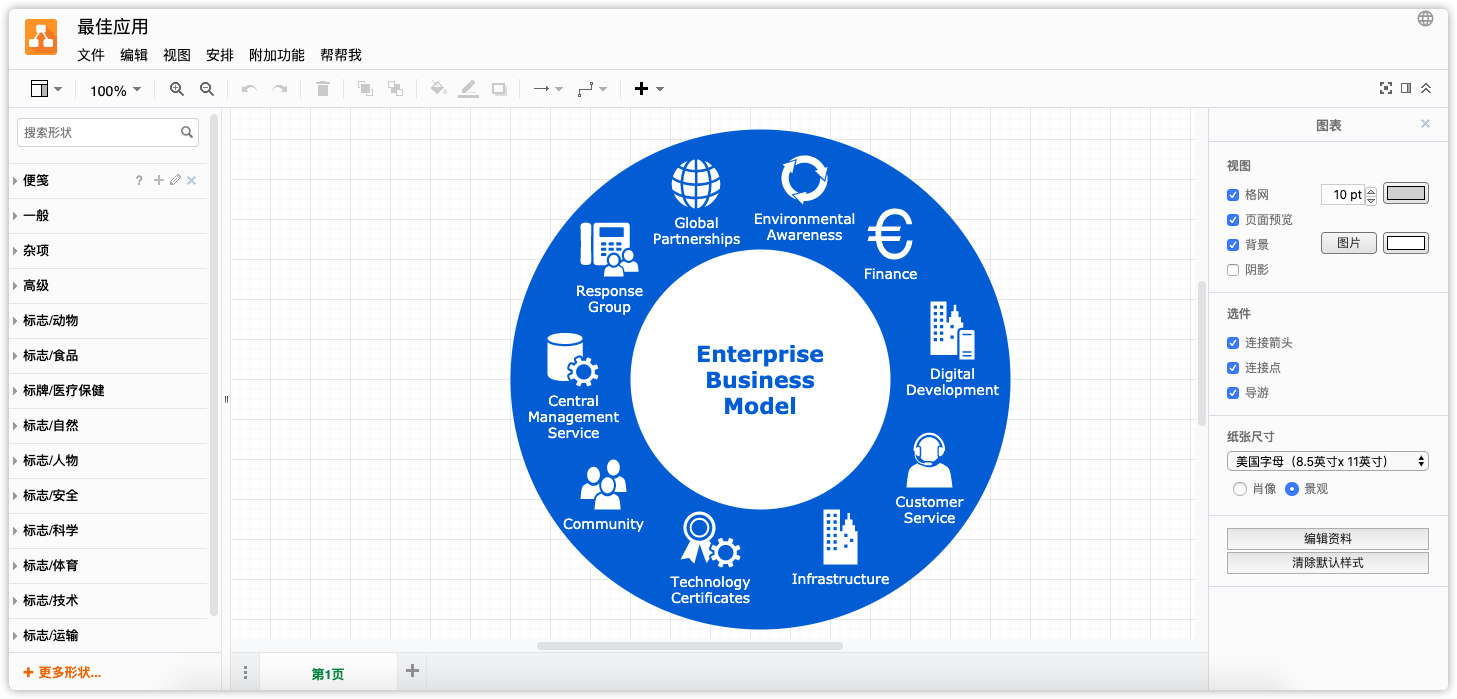This screenshot has width=1457, height=699.
Task: Select the 肖像 portrait radio button
Action: 1240,489
